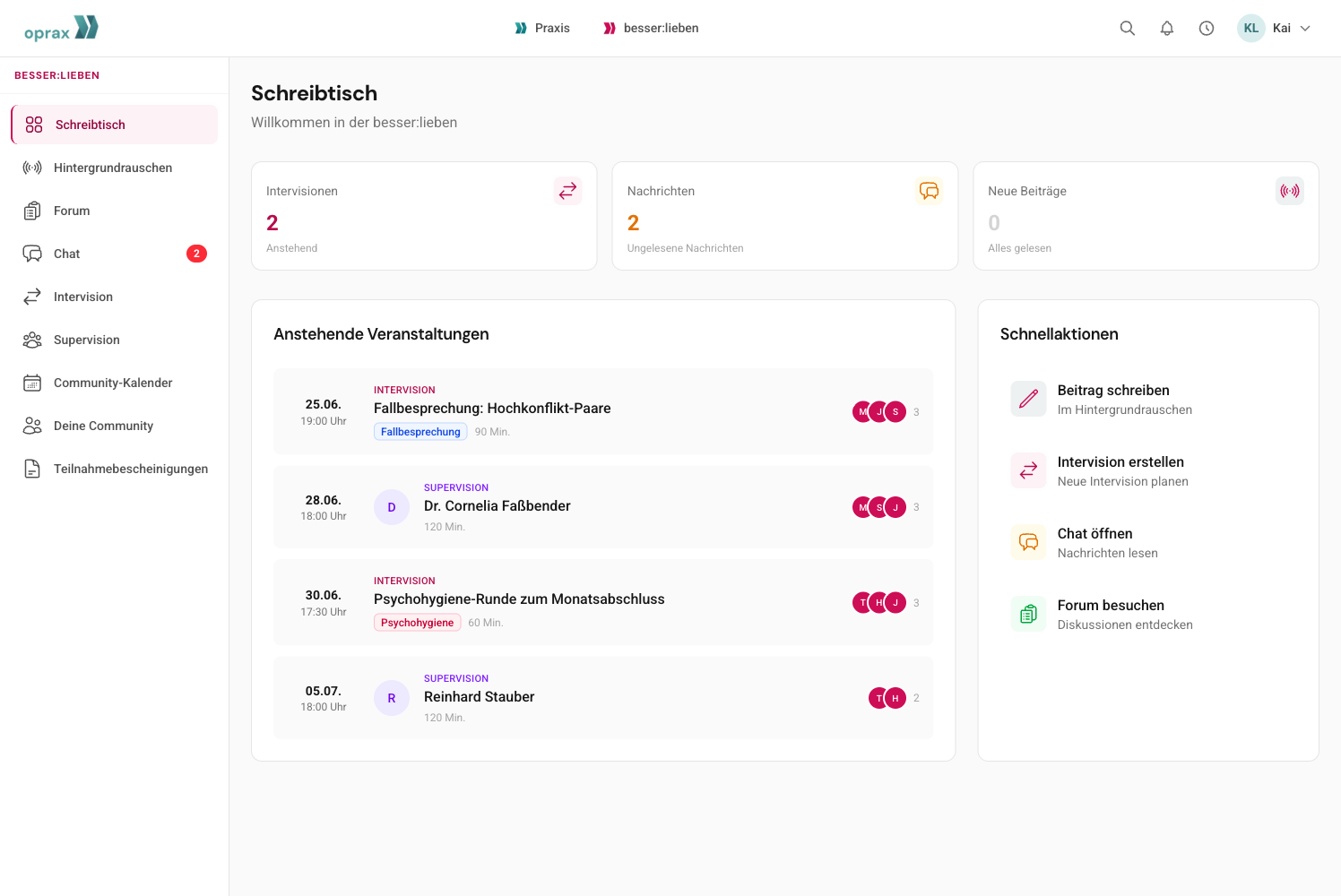The width and height of the screenshot is (1341, 896).
Task: Click the Deine Community users icon
Action: (32, 426)
